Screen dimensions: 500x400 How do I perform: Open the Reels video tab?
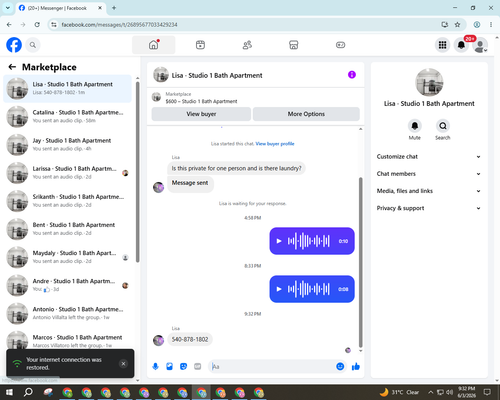click(x=200, y=45)
